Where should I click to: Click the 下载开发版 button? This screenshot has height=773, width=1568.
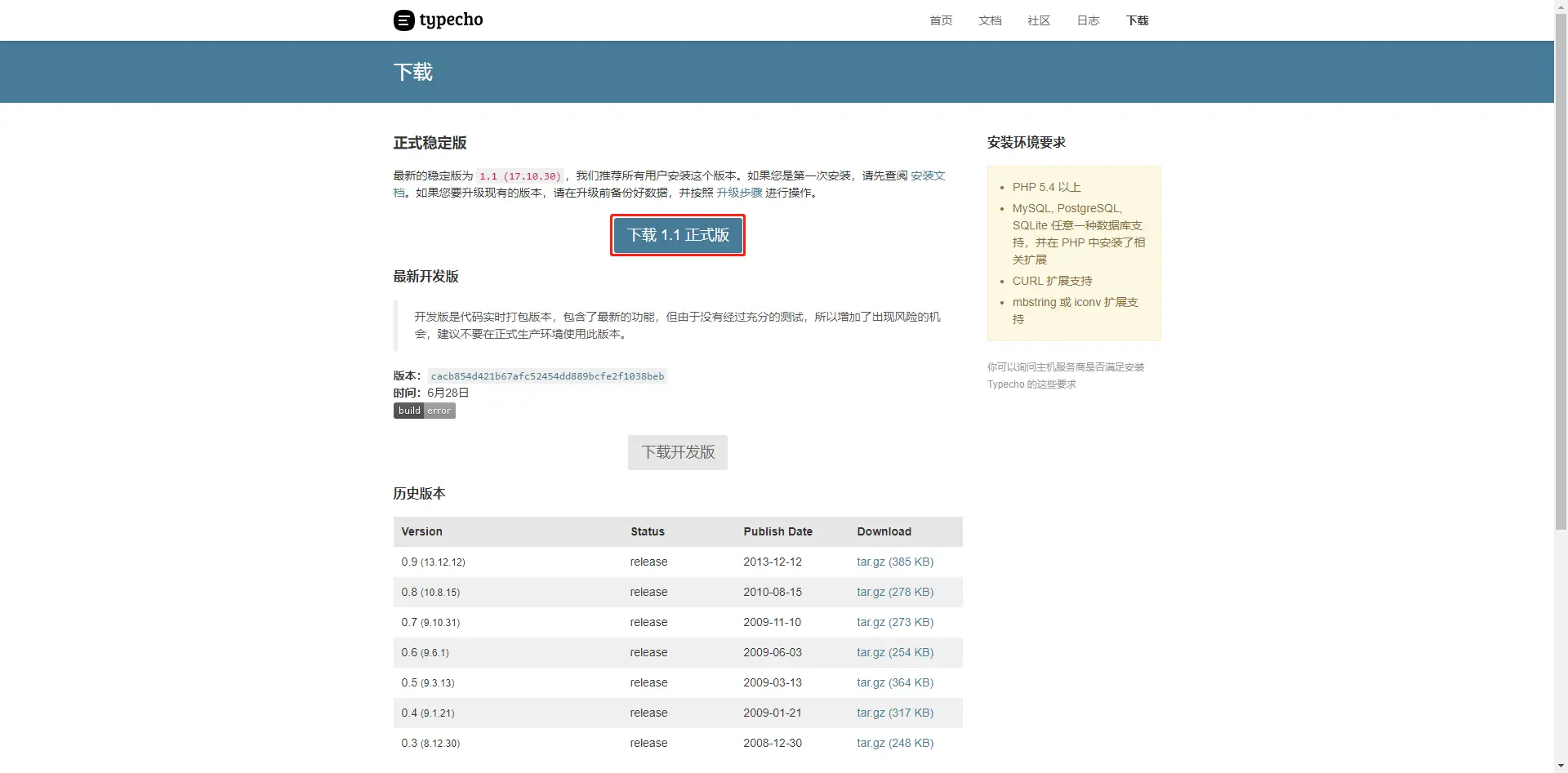[x=678, y=452]
